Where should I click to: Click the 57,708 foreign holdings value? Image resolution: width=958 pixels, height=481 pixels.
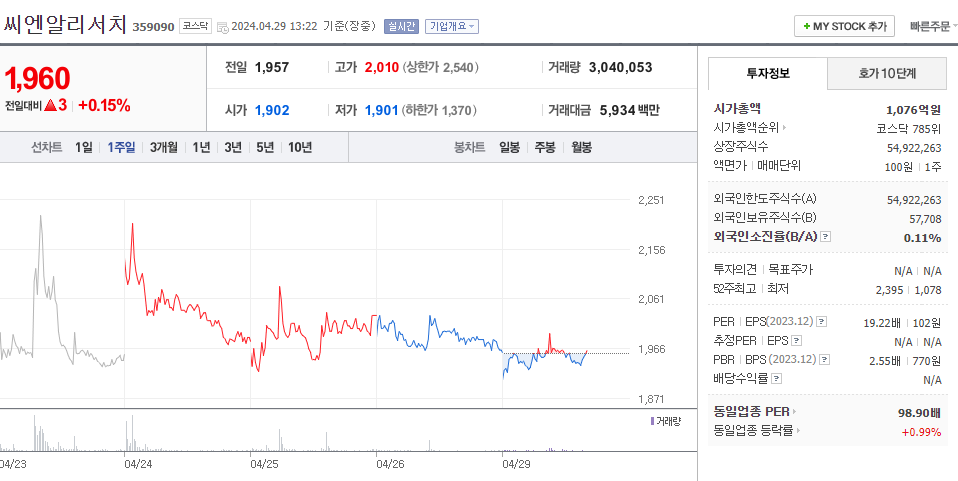pos(926,219)
